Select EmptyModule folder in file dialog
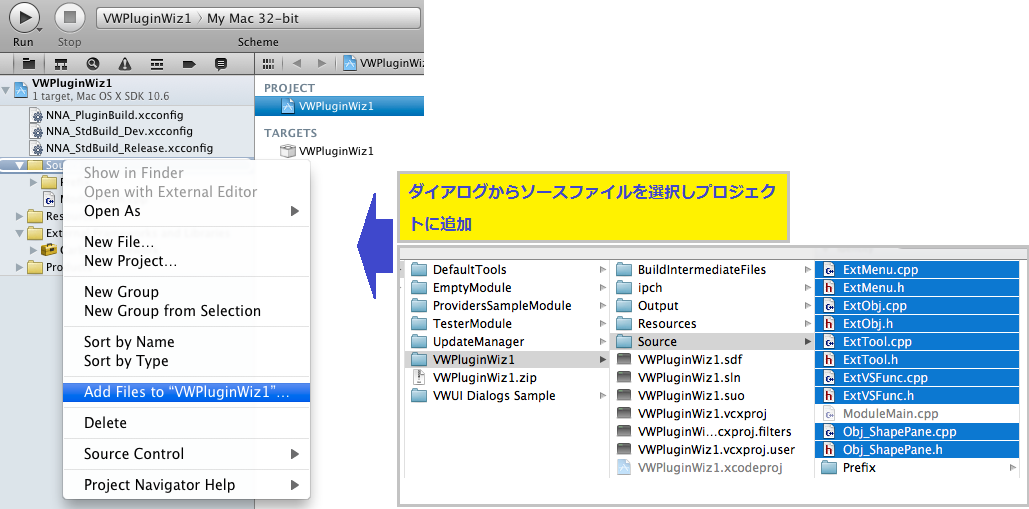 click(x=508, y=287)
